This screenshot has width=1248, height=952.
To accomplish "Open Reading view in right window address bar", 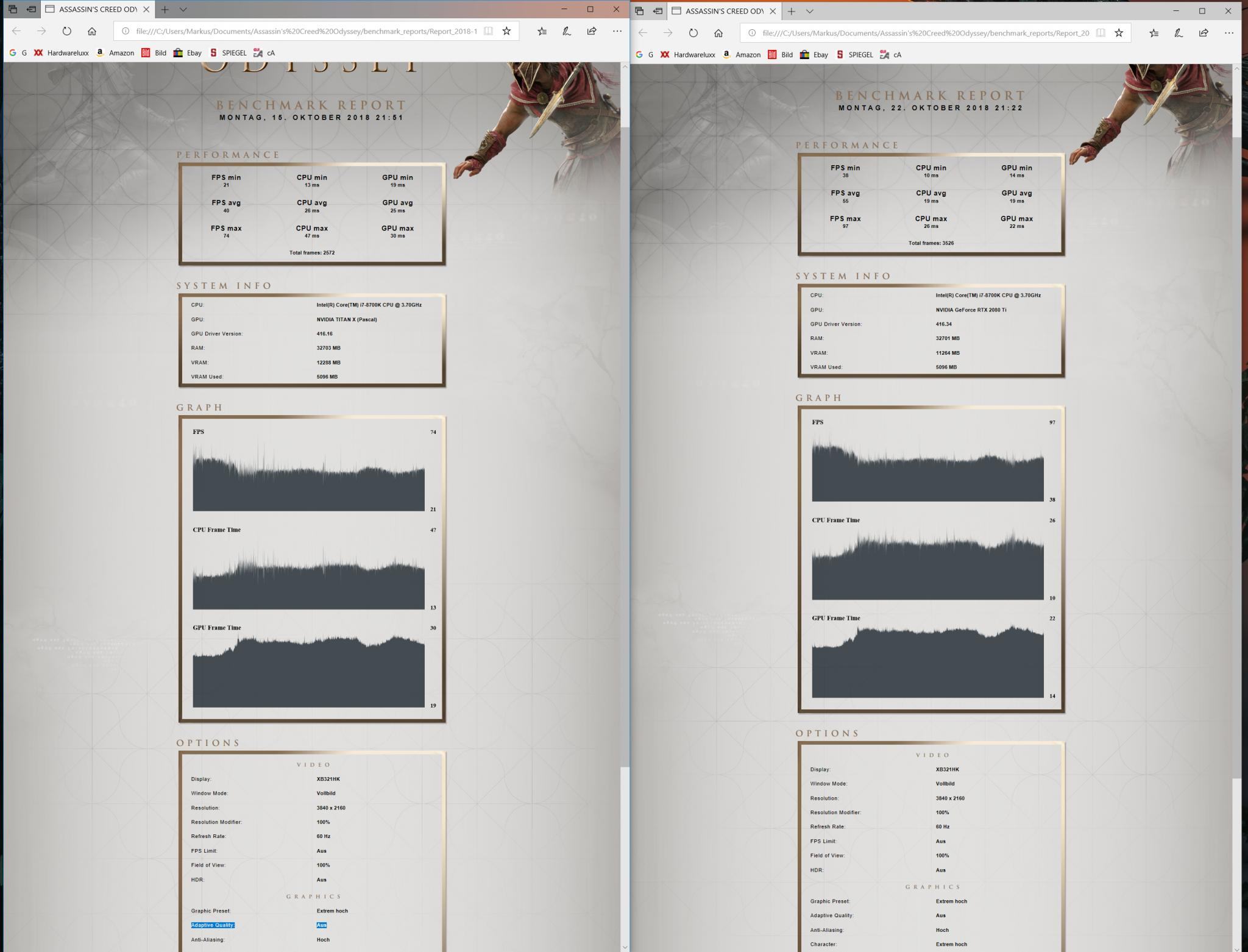I will [1101, 33].
